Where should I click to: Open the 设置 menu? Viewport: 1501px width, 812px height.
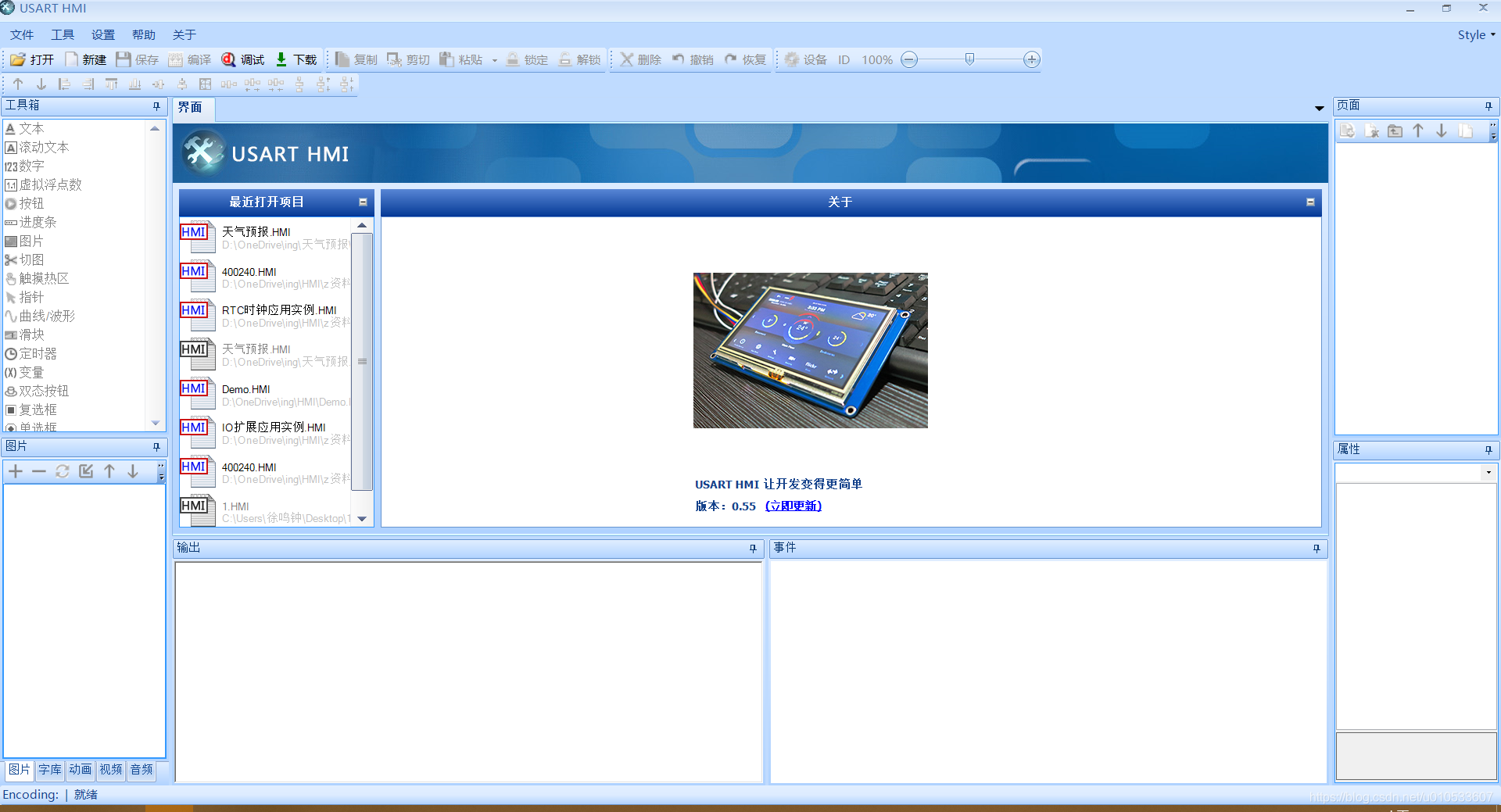(x=103, y=35)
